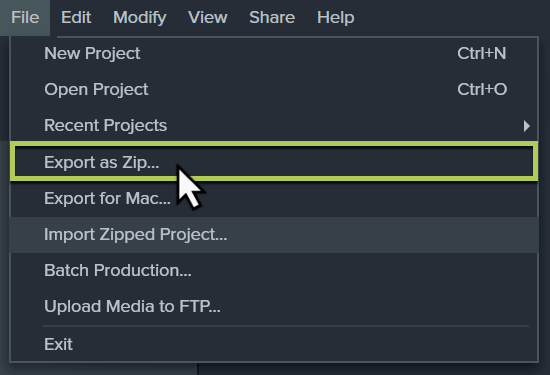Select Export as Zip...
This screenshot has height=375, width=550.
[274, 162]
